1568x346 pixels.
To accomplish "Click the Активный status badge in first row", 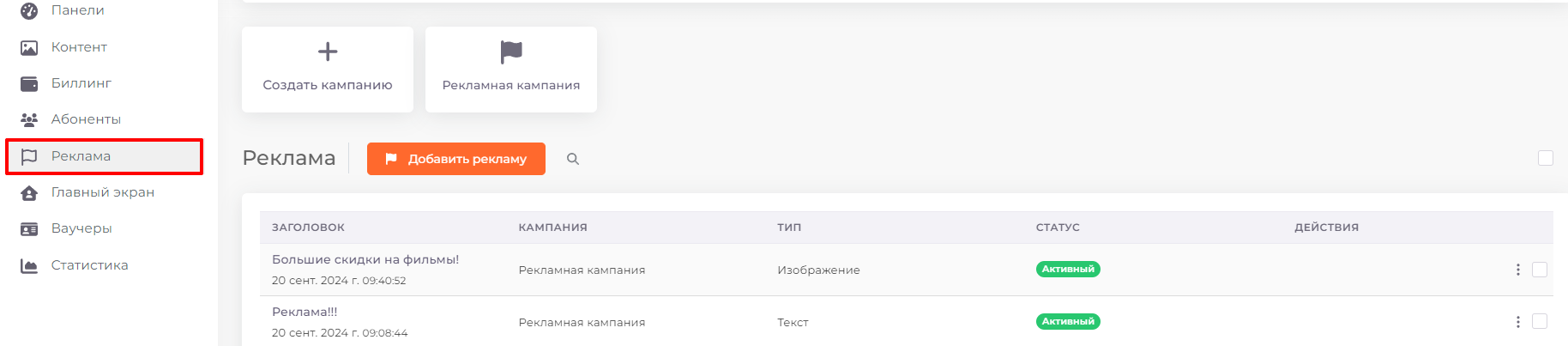I will click(1068, 269).
